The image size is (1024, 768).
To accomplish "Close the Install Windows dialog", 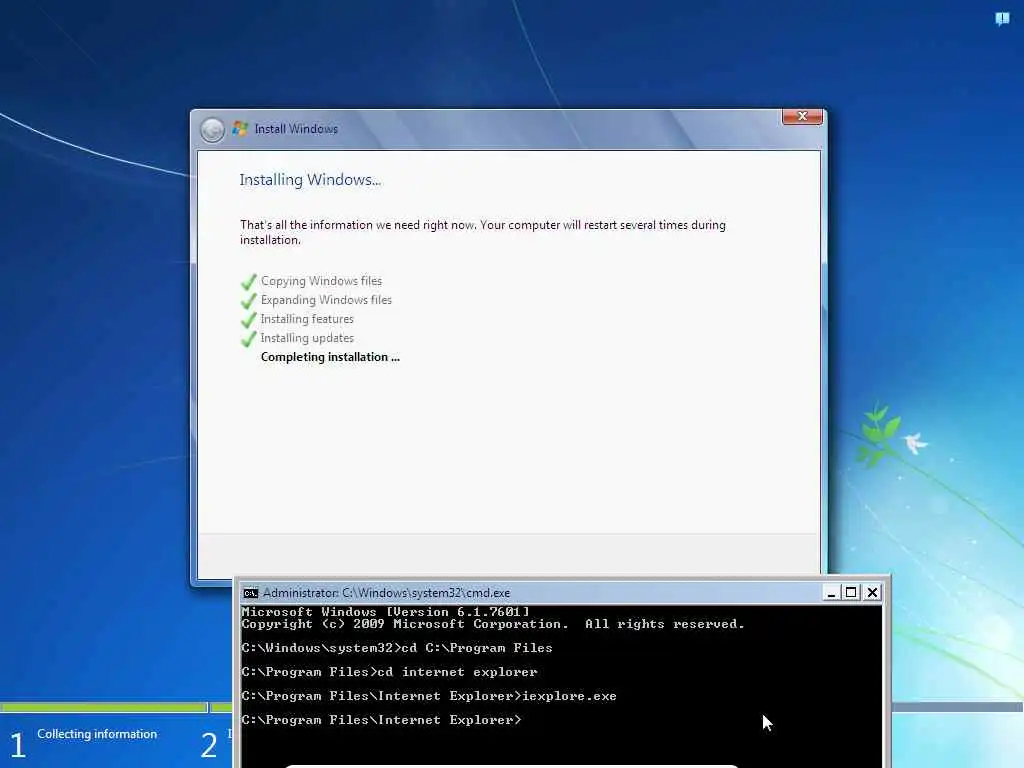I will (x=802, y=116).
